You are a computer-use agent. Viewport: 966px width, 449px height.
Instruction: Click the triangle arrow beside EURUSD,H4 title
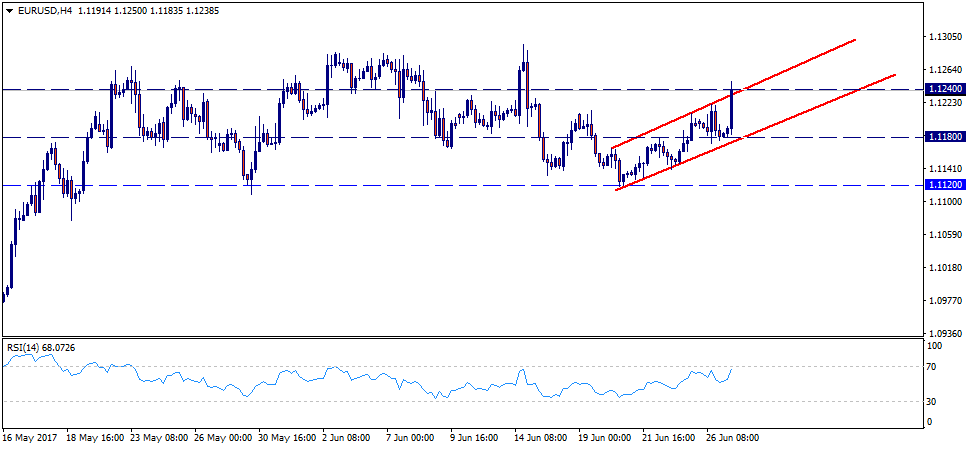coord(8,9)
